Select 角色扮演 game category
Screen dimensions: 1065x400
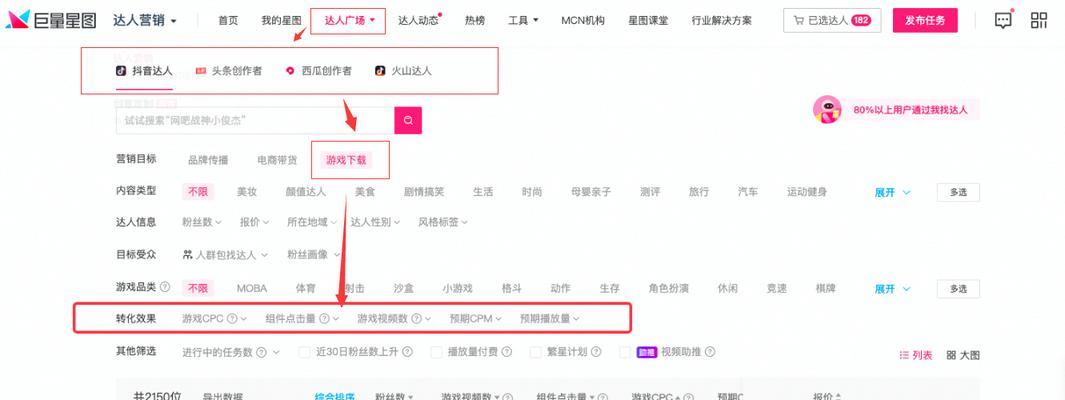coord(668,288)
